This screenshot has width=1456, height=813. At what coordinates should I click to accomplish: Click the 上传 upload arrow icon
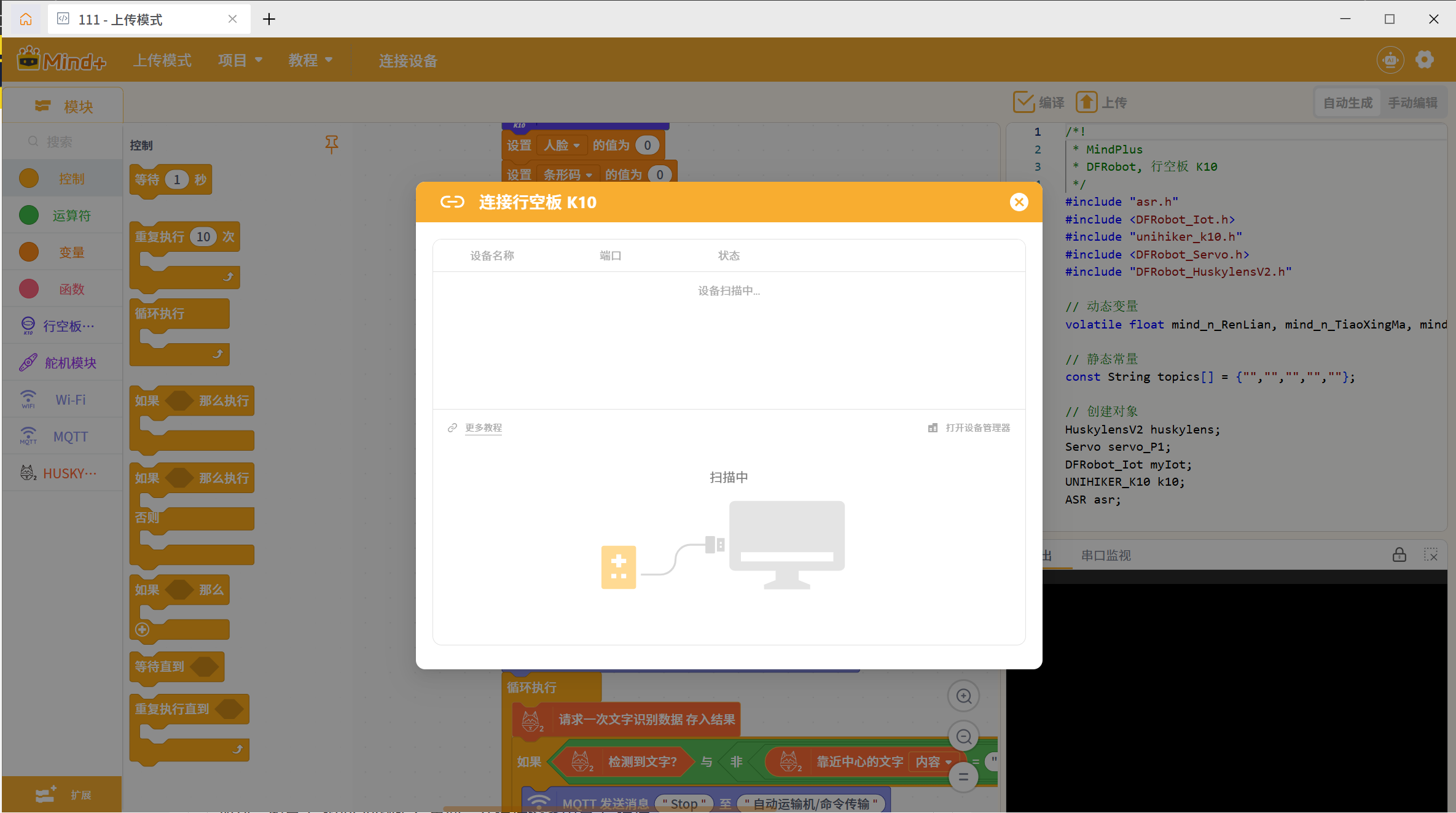(1086, 102)
